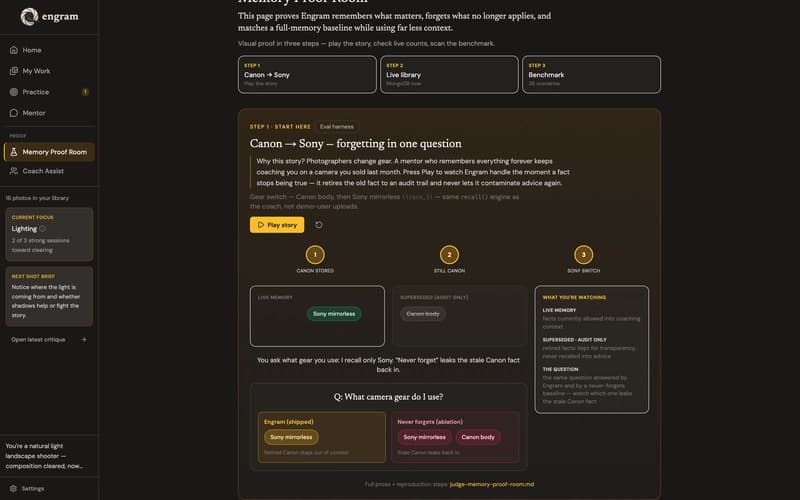Click the reset story icon
The image size is (800, 500).
(319, 224)
